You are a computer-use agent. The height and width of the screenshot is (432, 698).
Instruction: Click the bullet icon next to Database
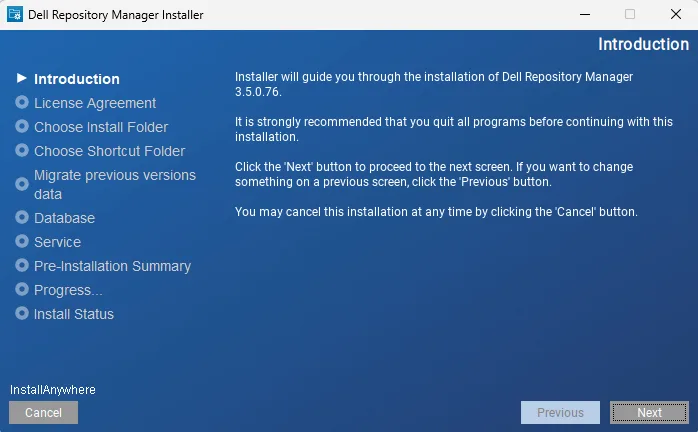point(22,217)
